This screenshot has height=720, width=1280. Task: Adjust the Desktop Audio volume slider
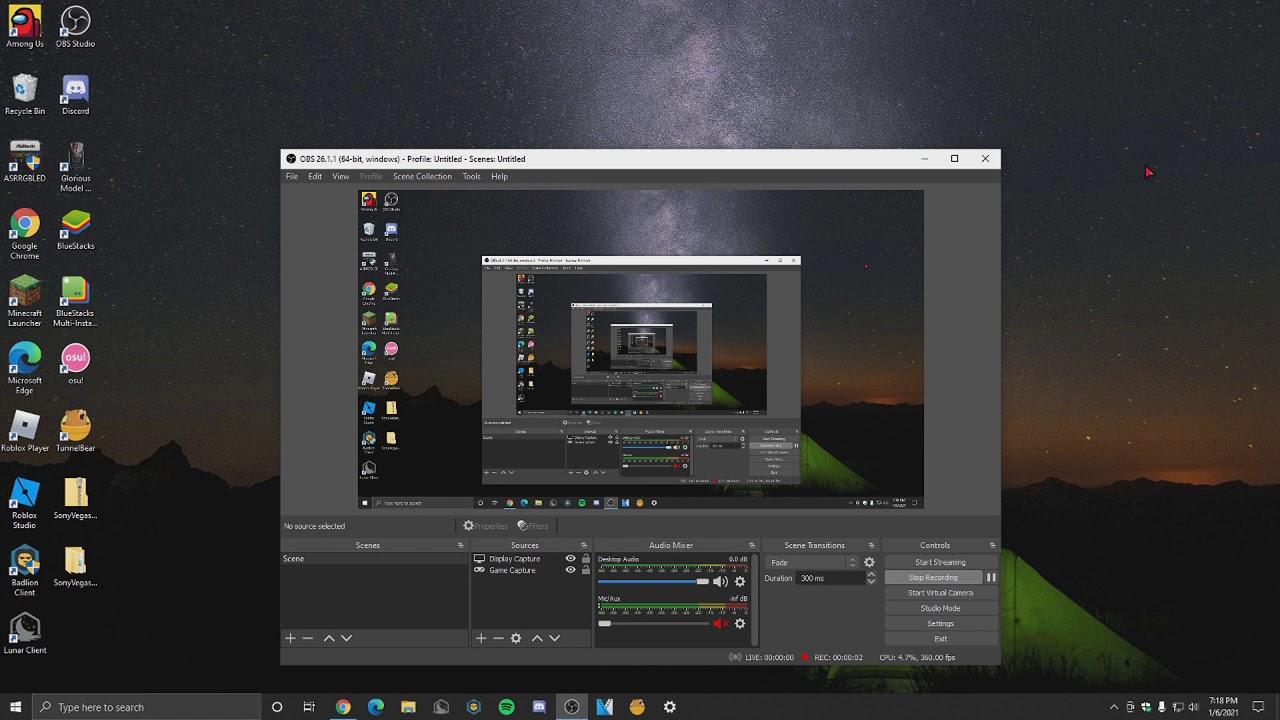653,581
